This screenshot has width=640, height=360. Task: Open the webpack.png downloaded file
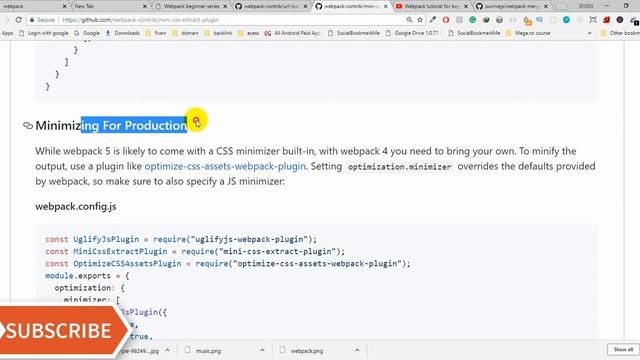[x=306, y=351]
